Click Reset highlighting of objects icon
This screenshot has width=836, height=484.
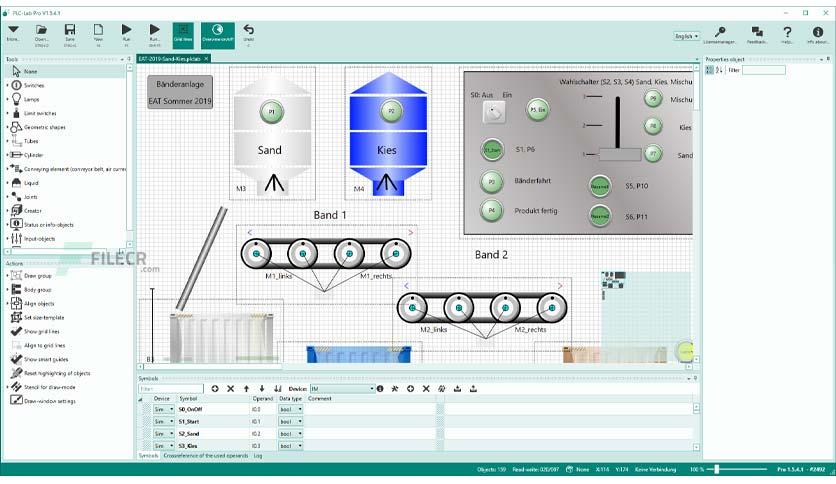coord(17,373)
